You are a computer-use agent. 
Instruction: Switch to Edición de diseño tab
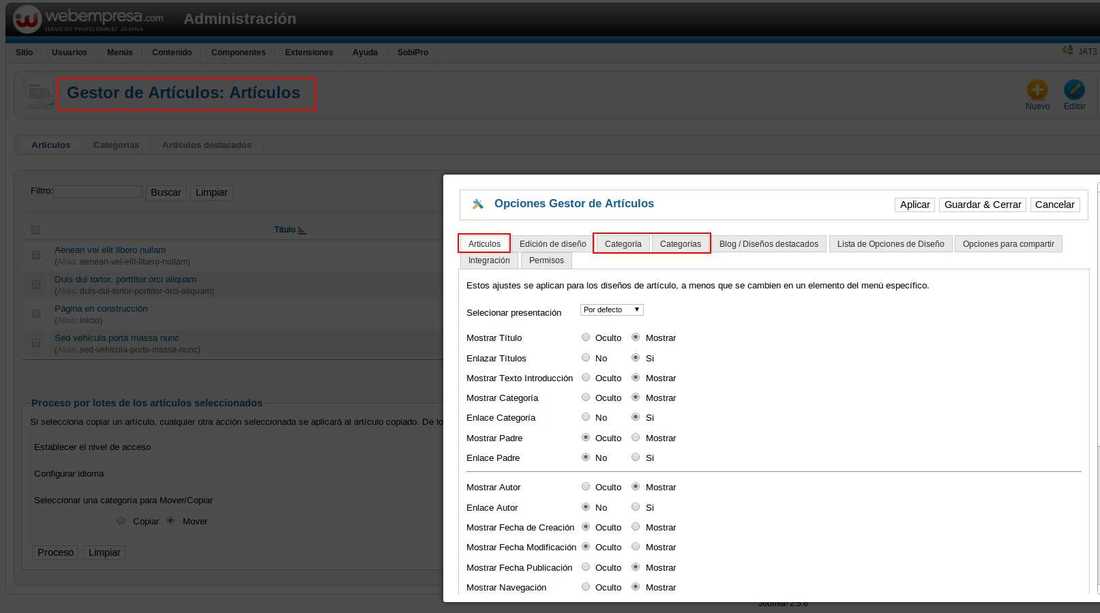point(553,243)
